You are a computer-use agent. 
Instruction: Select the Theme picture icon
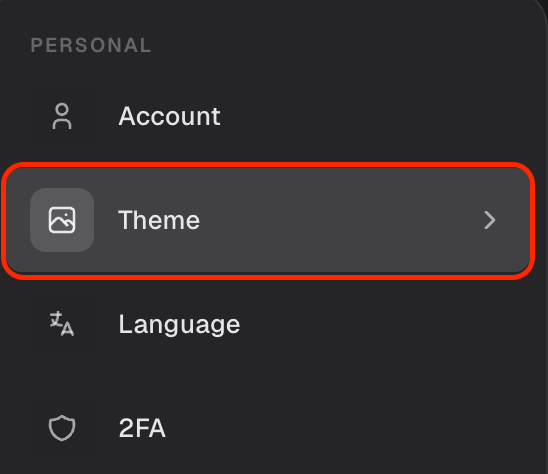click(62, 220)
